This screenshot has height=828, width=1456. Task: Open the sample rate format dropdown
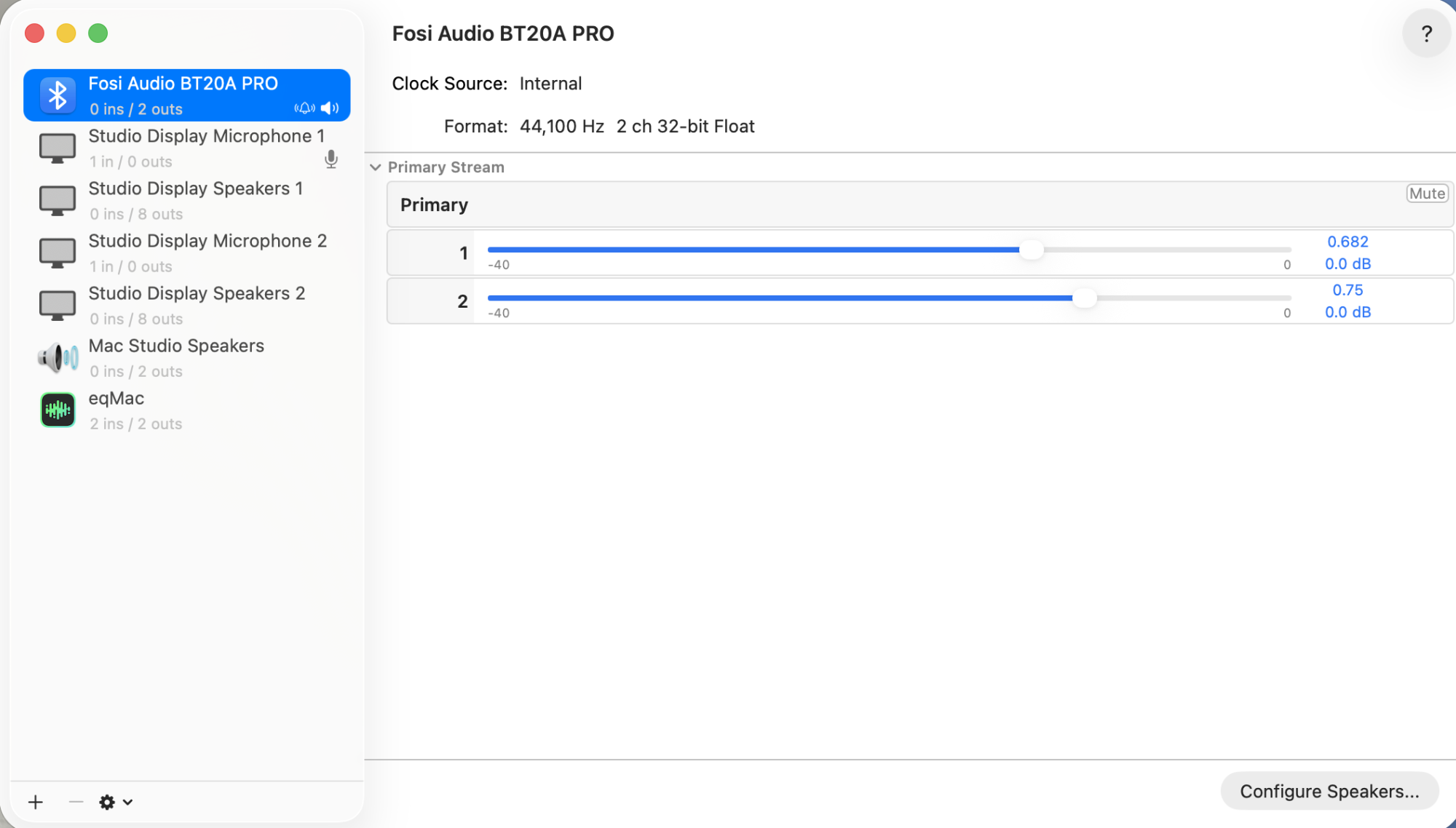point(561,127)
